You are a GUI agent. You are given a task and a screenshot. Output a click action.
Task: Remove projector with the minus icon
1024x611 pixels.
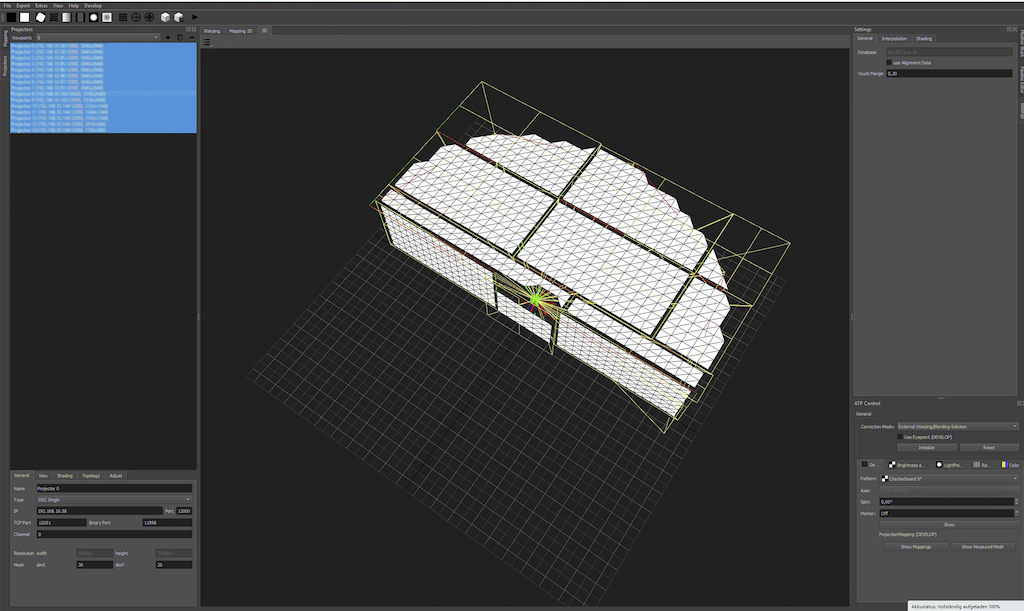pos(191,38)
